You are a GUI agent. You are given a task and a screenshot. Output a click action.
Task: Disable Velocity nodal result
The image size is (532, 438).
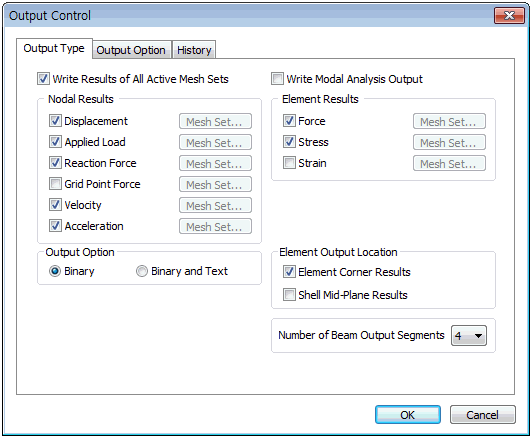55,205
